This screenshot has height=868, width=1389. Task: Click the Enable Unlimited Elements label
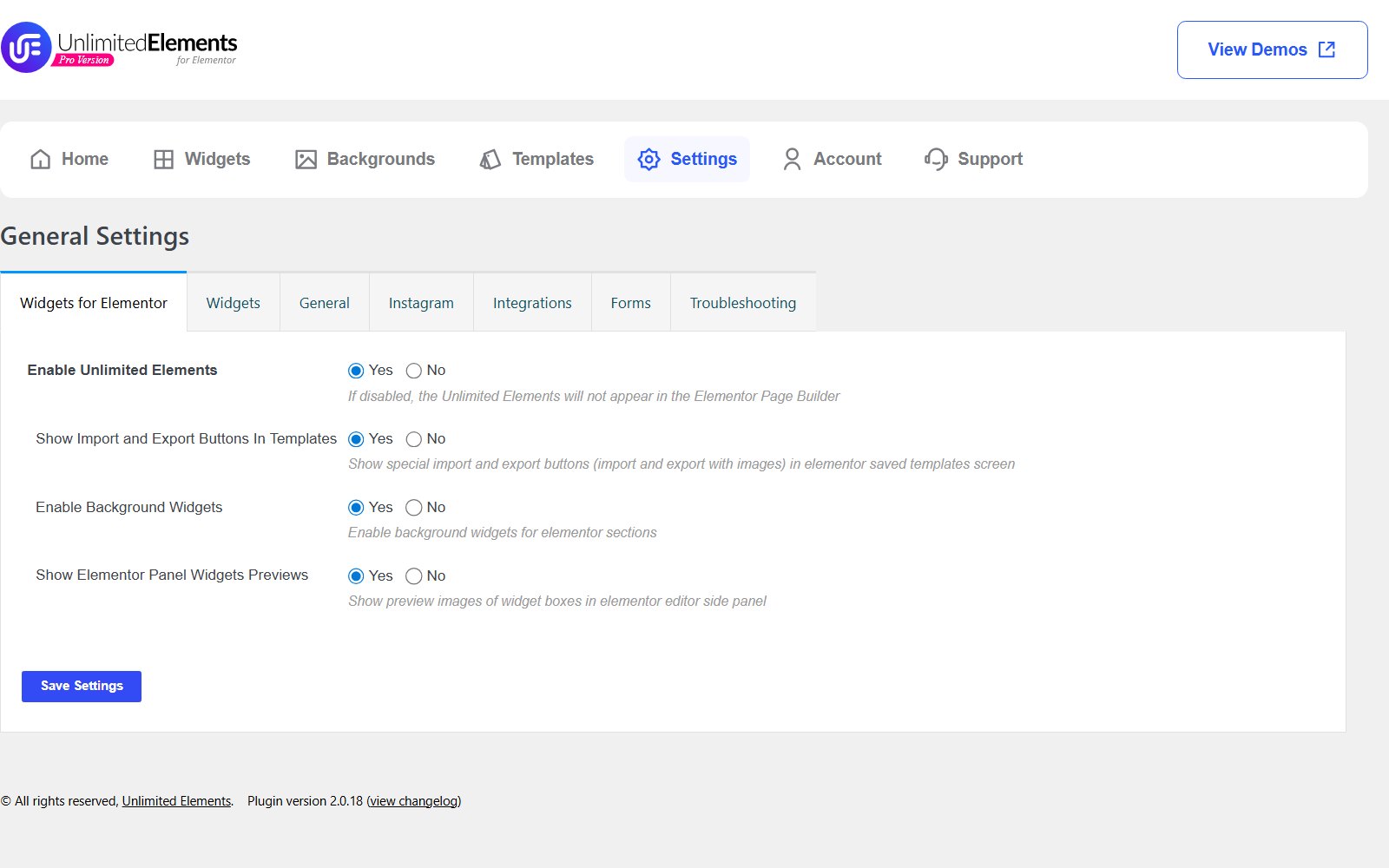(122, 370)
